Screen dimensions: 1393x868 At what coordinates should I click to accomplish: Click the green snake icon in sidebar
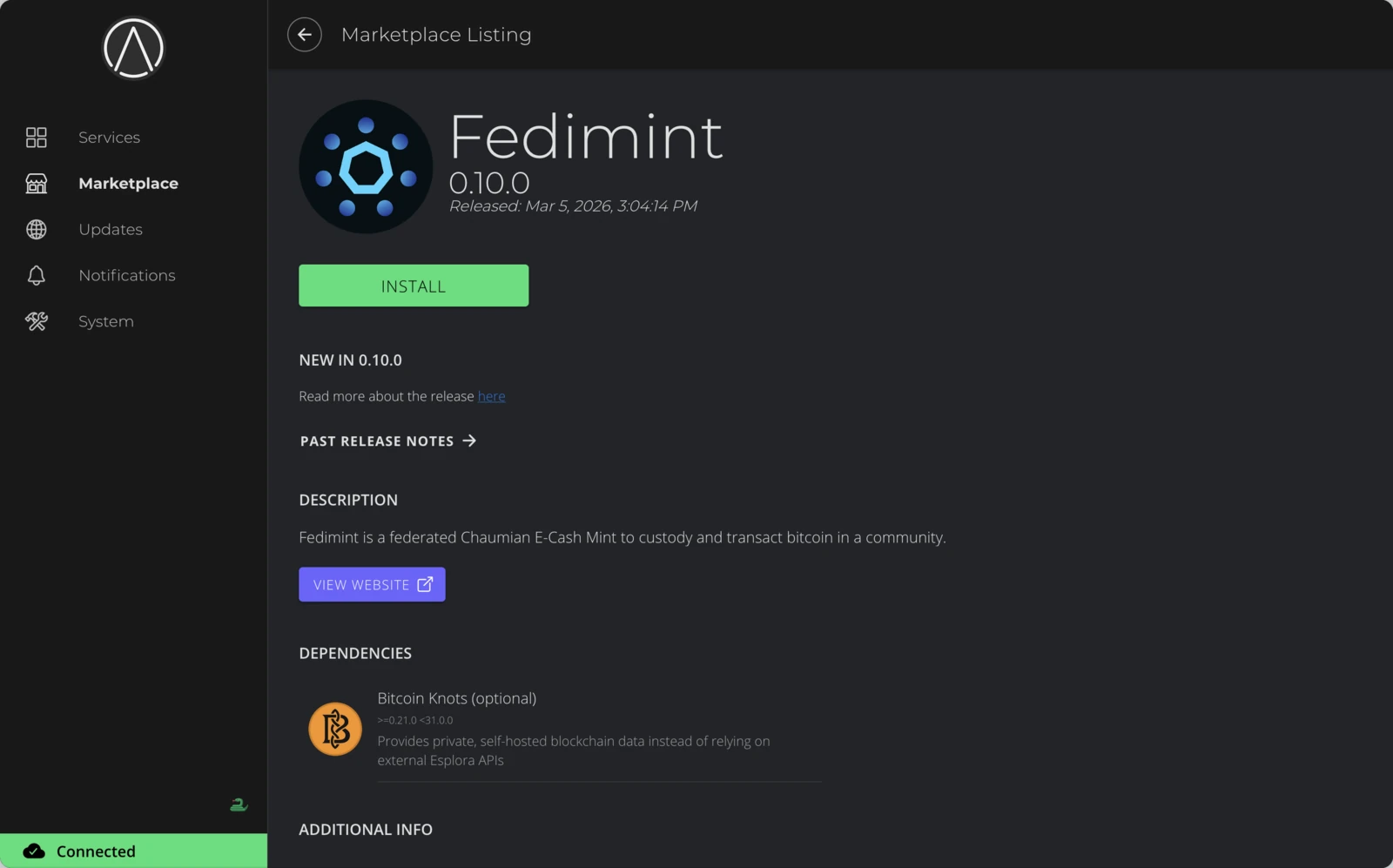click(x=239, y=804)
